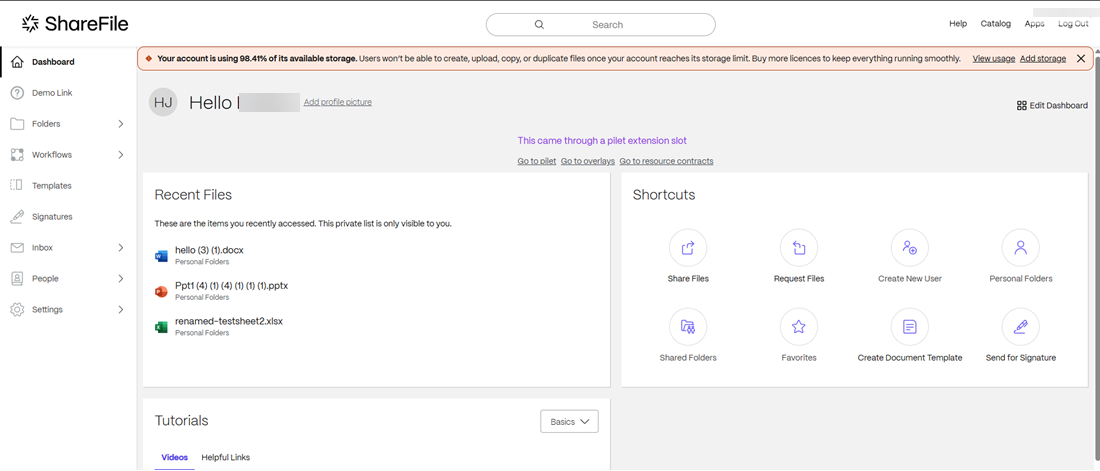The image size is (1100, 471).
Task: Click Go to resource contracts link
Action: tap(666, 161)
